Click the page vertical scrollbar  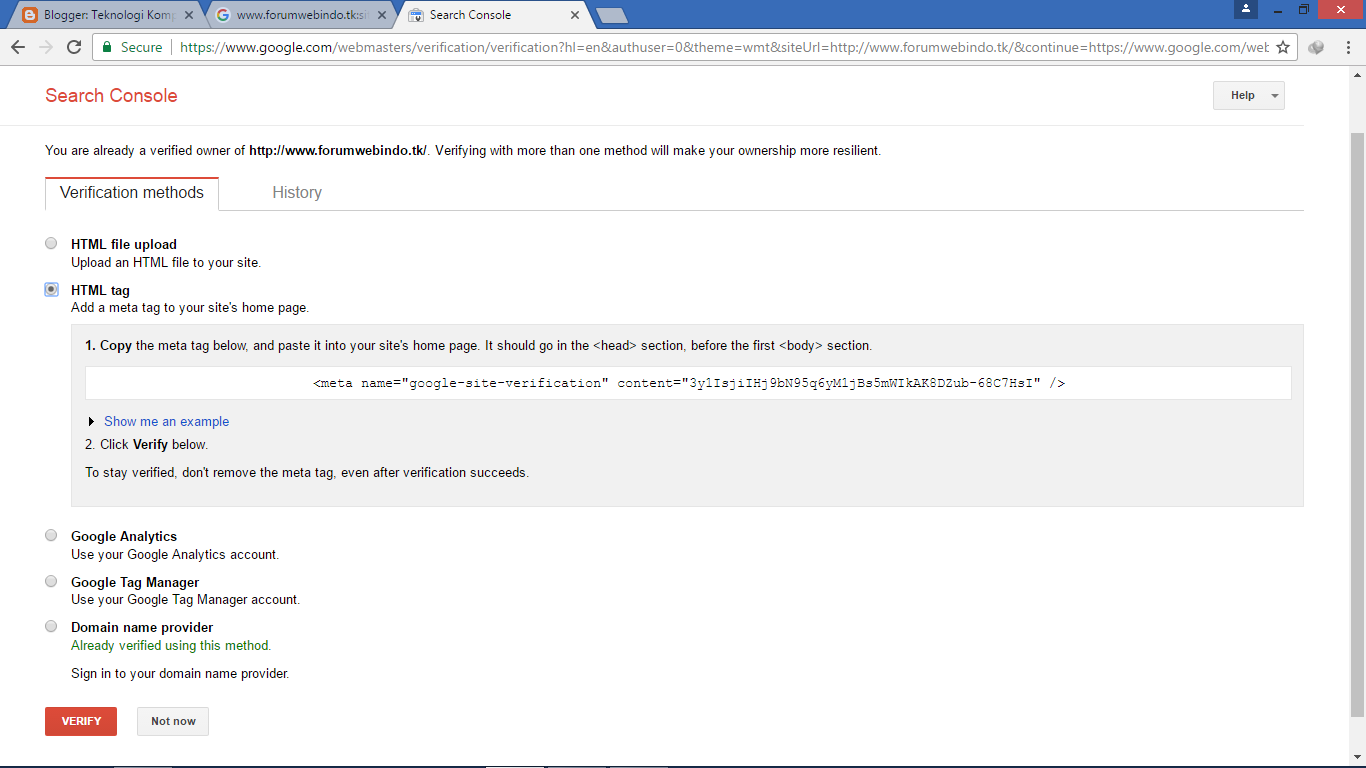(1357, 425)
